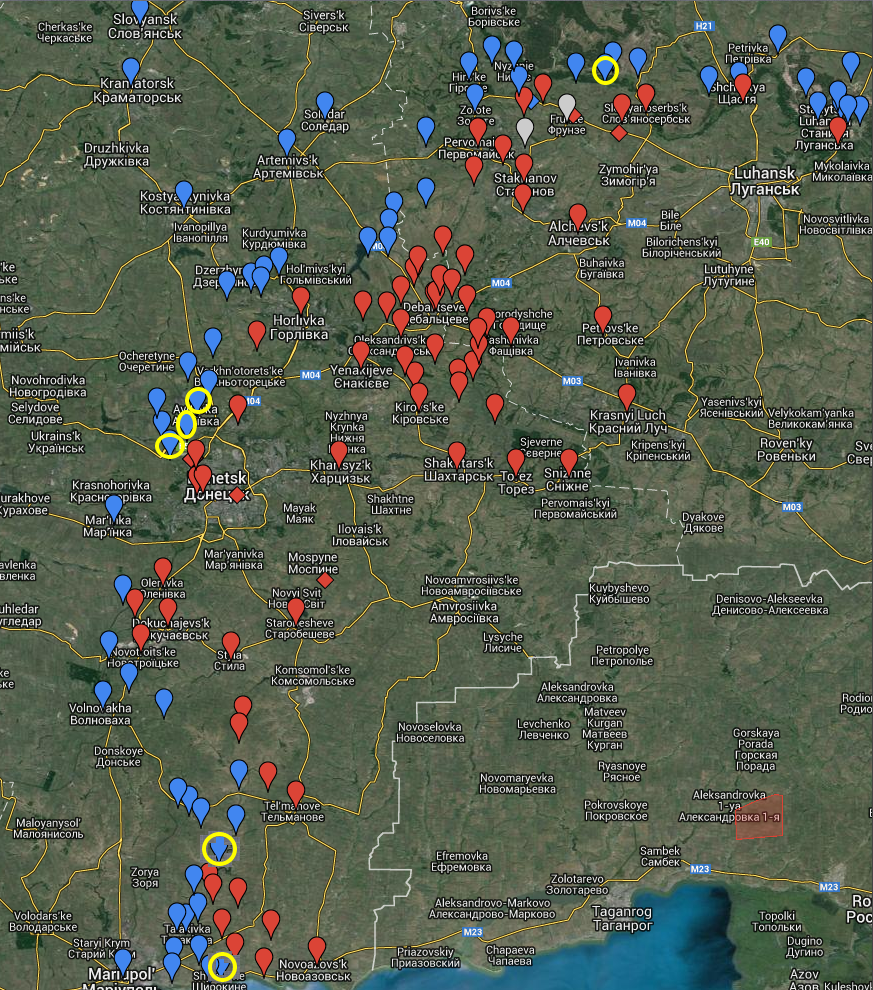The image size is (873, 990).
Task: Select the blue pin at Kramatorsk
Action: (129, 70)
